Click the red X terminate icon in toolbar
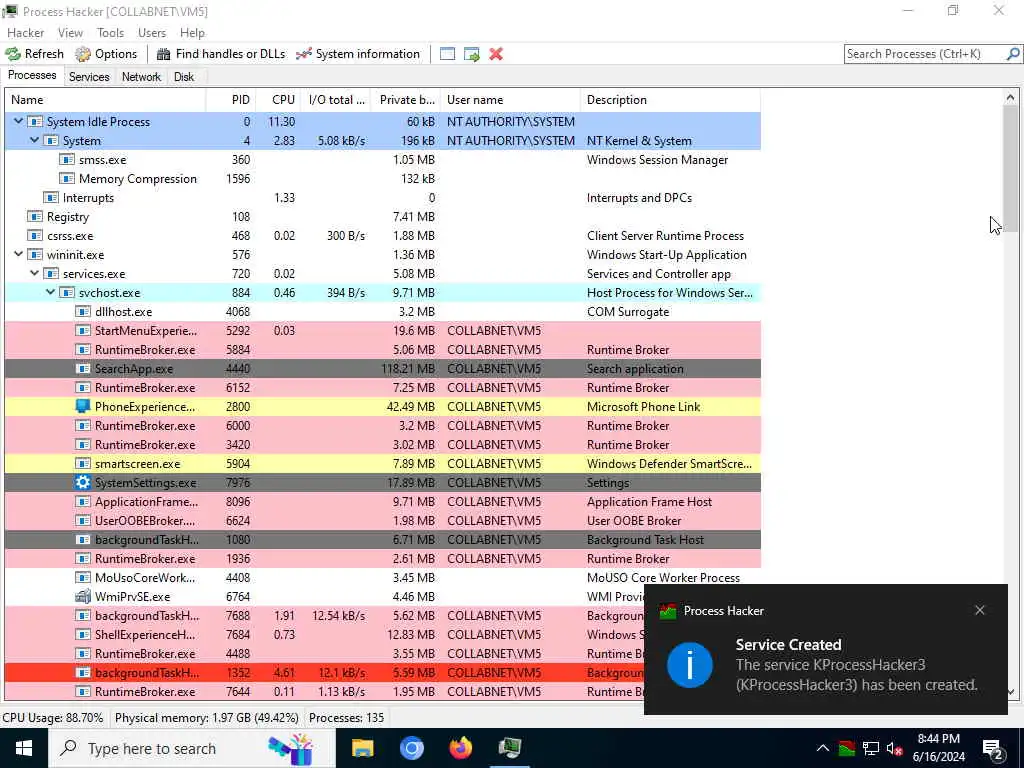Viewport: 1024px width, 768px height. pos(496,54)
